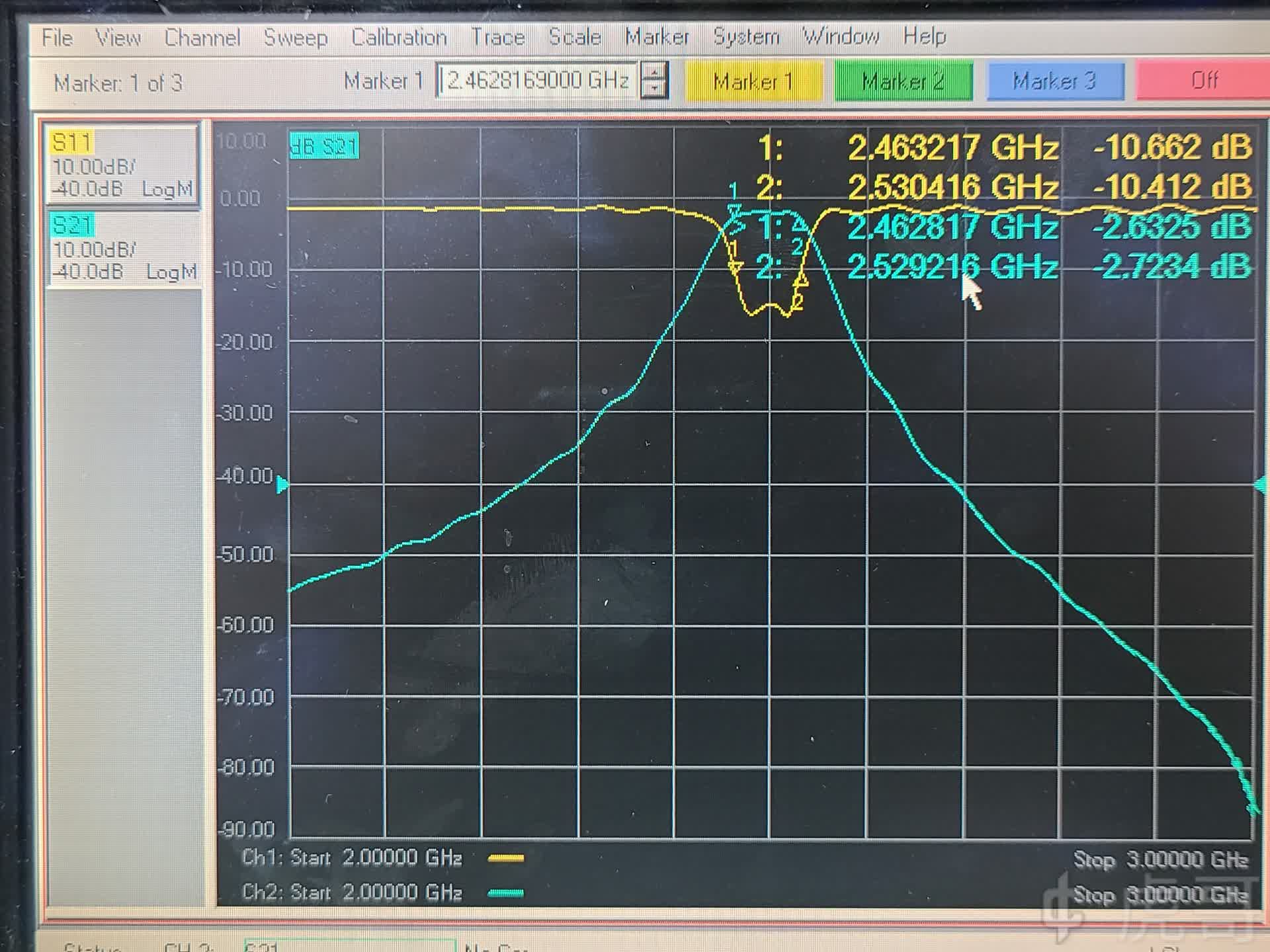
Task: Click the Ch1 yellow trace color swatch
Action: coord(505,858)
